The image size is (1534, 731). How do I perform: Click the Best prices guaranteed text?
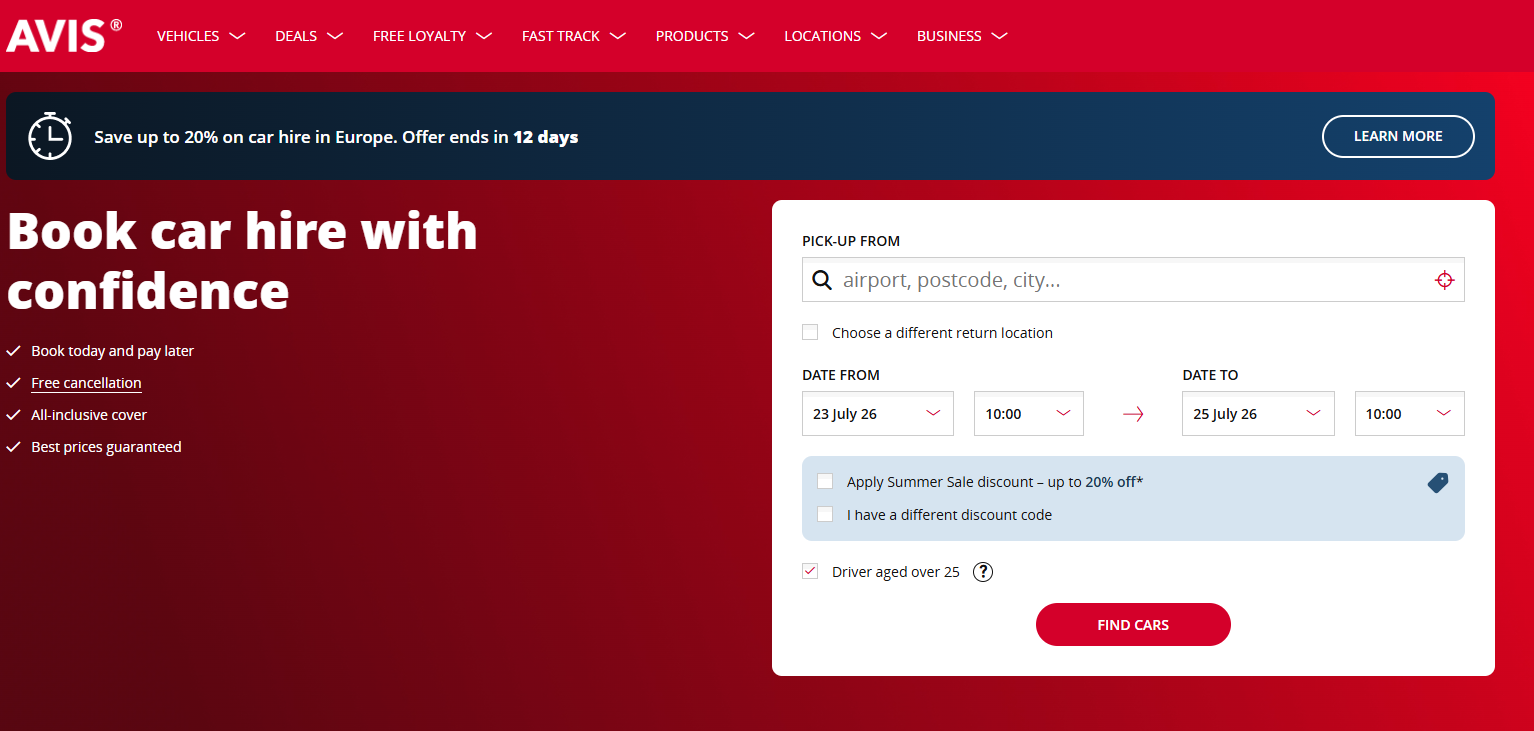tap(106, 447)
